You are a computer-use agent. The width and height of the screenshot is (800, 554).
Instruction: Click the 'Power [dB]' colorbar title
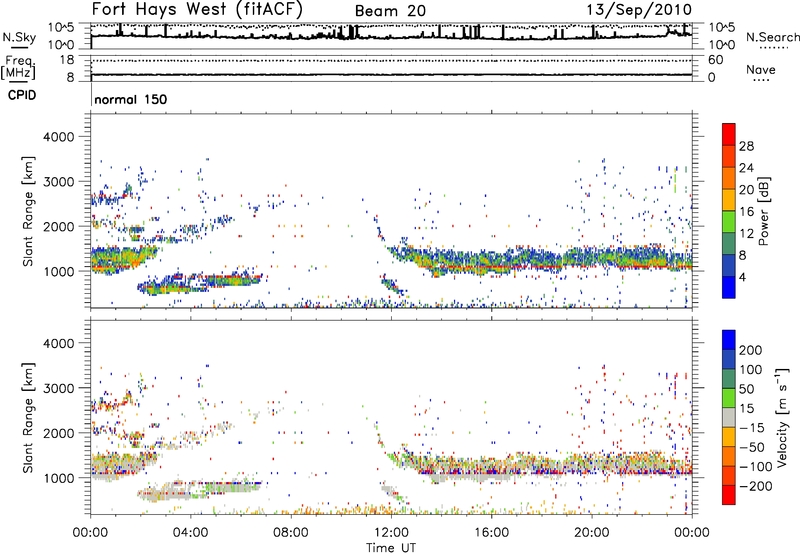click(763, 211)
